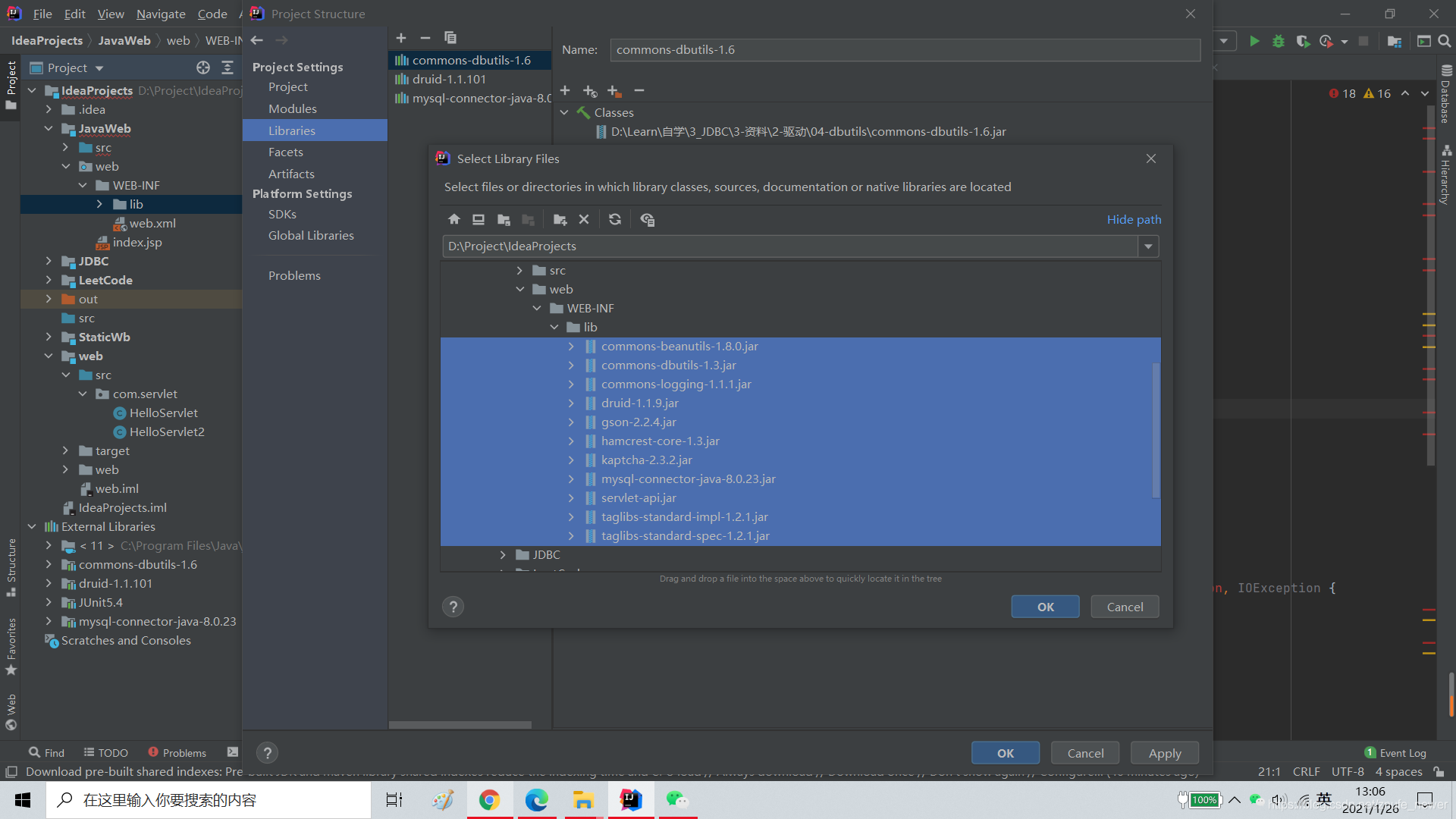Open the Artifacts settings page
The width and height of the screenshot is (1456, 819).
coord(290,174)
